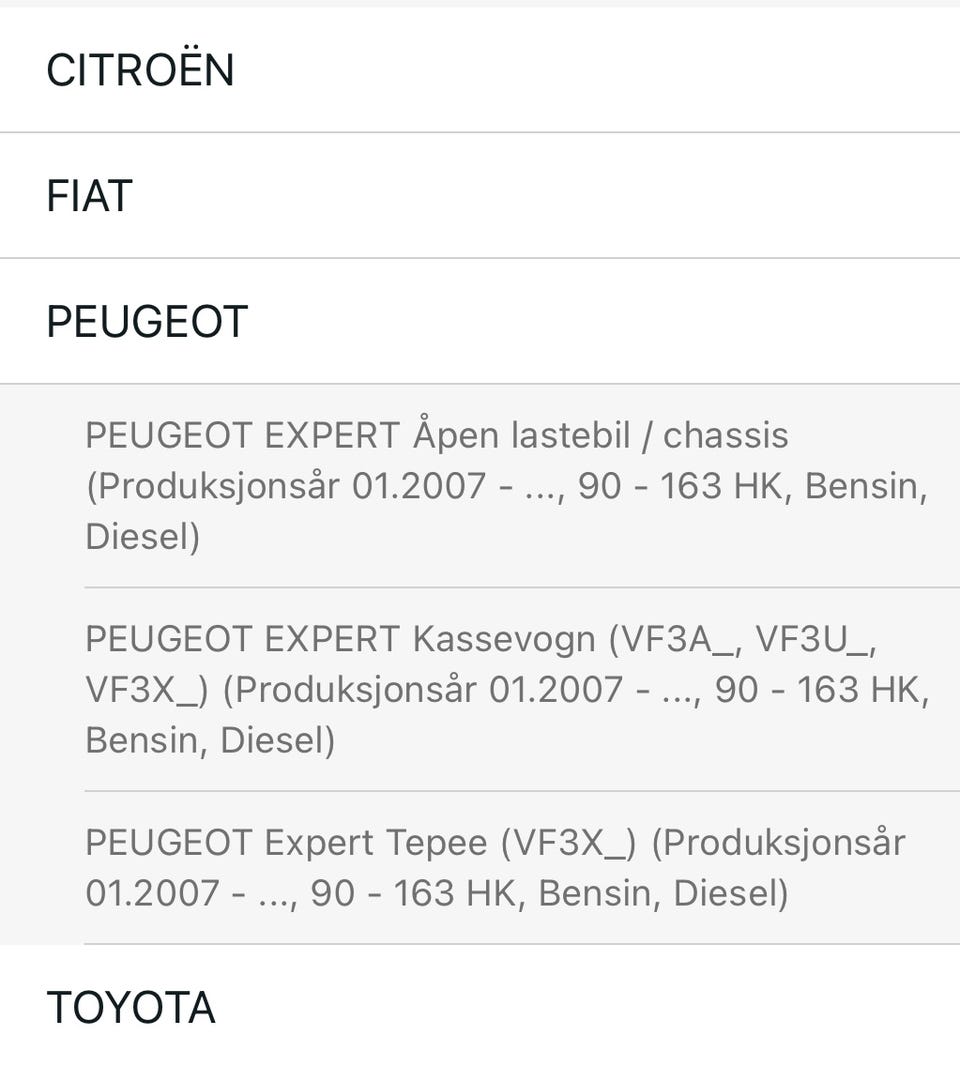The width and height of the screenshot is (960, 1066).
Task: Tap the FIAT list item
Action: click(x=480, y=196)
